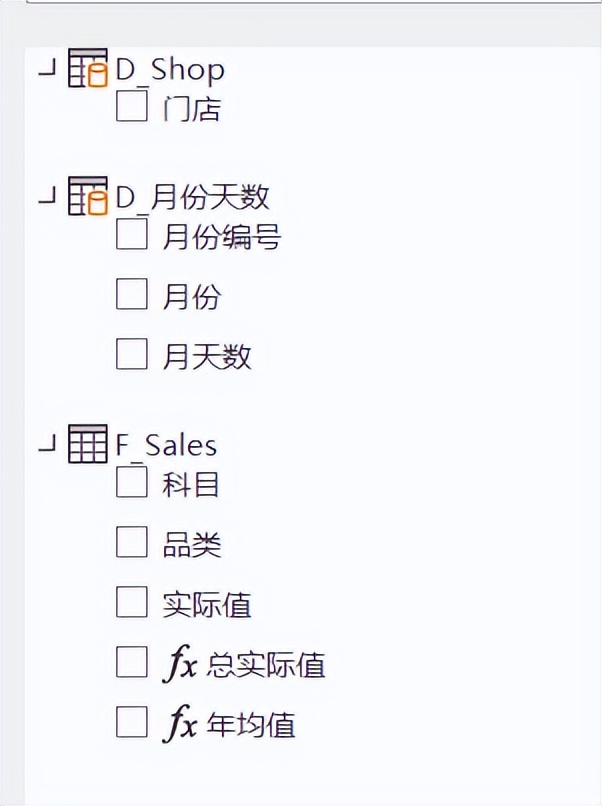Image resolution: width=602 pixels, height=806 pixels.
Task: Click the F_Sales table grid icon
Action: click(x=88, y=444)
